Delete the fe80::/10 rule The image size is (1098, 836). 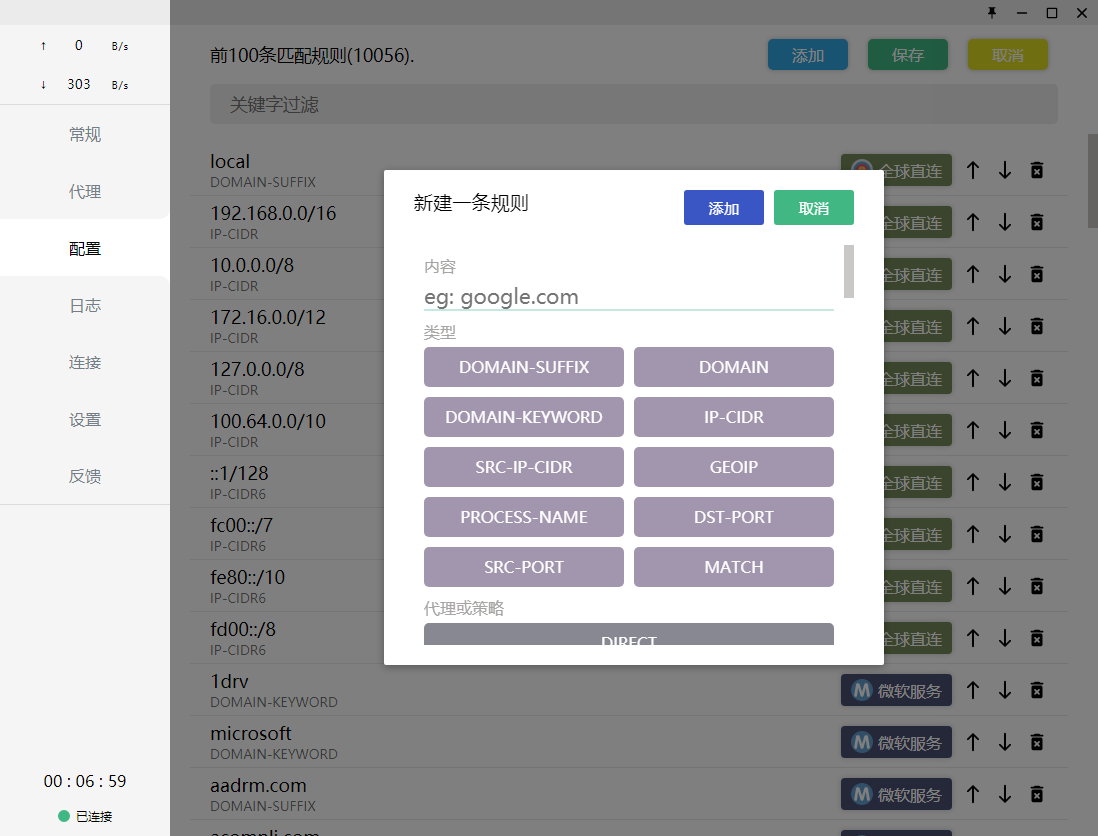[1037, 586]
